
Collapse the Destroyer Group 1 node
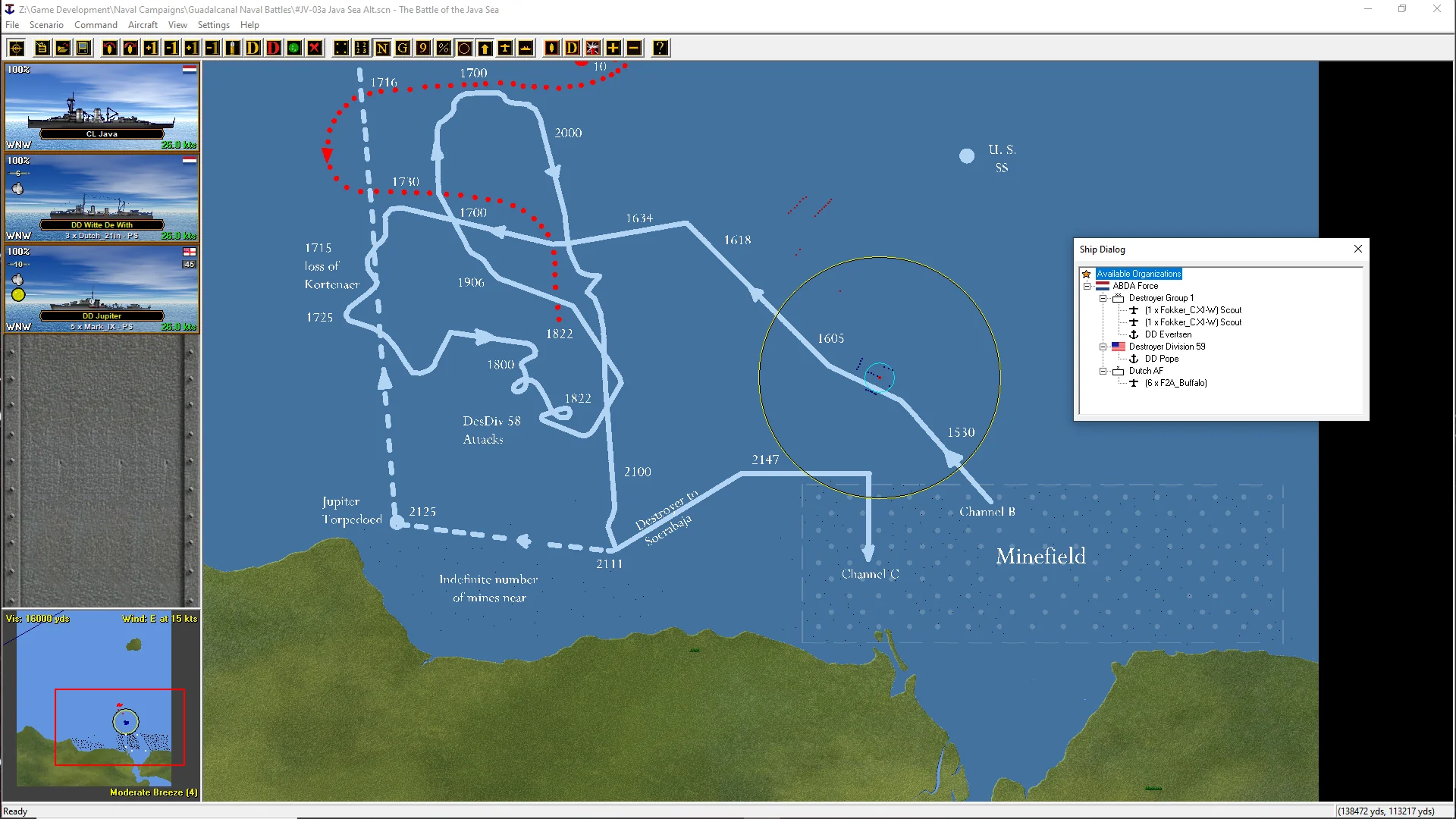click(x=1103, y=298)
